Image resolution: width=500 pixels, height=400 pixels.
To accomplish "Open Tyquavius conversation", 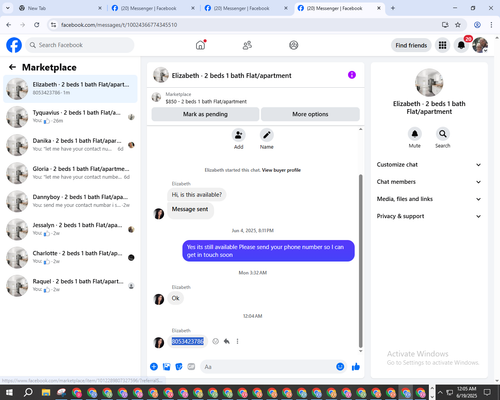I will [x=70, y=117].
